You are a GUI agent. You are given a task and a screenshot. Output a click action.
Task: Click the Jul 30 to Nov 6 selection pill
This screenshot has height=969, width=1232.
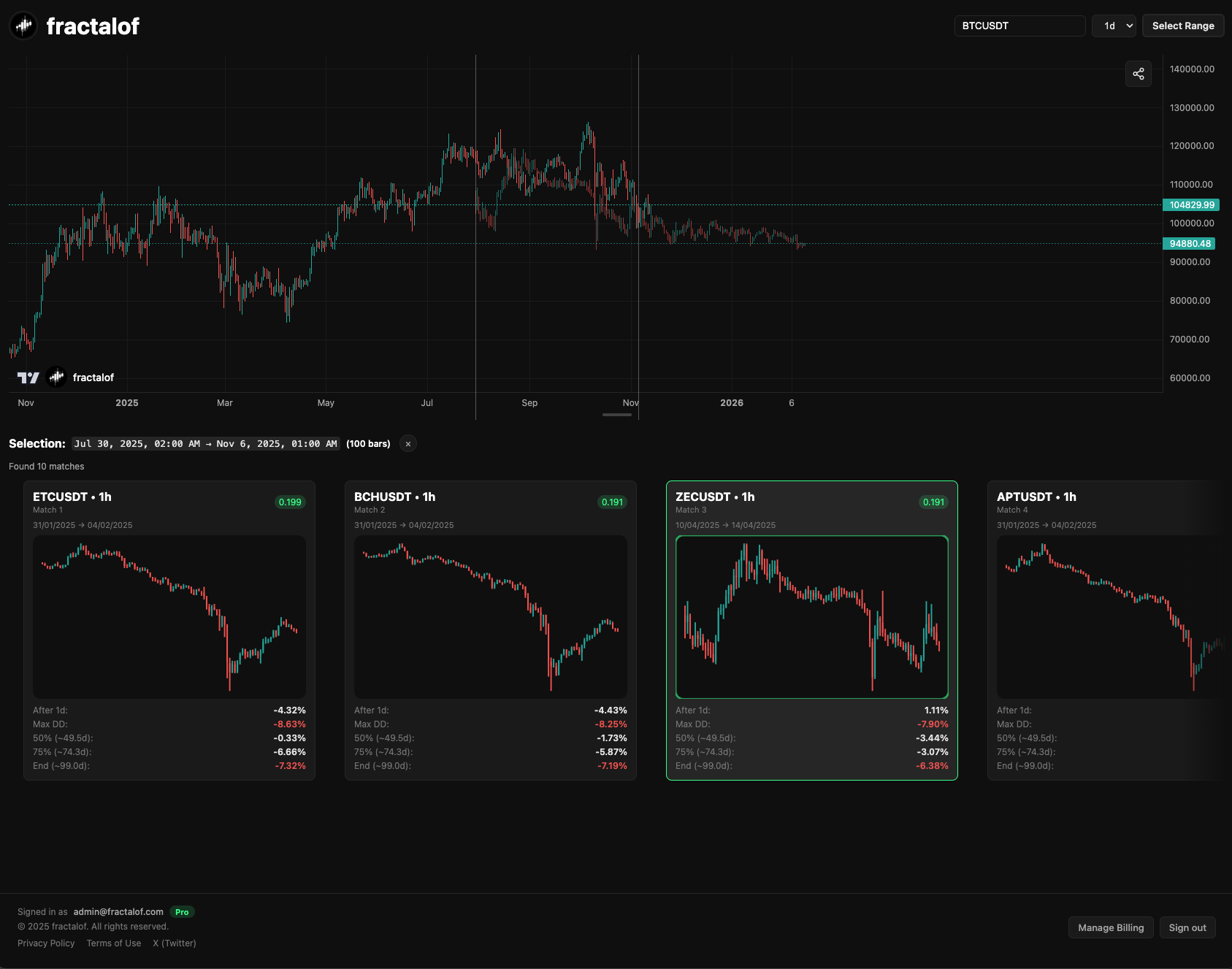coord(205,443)
